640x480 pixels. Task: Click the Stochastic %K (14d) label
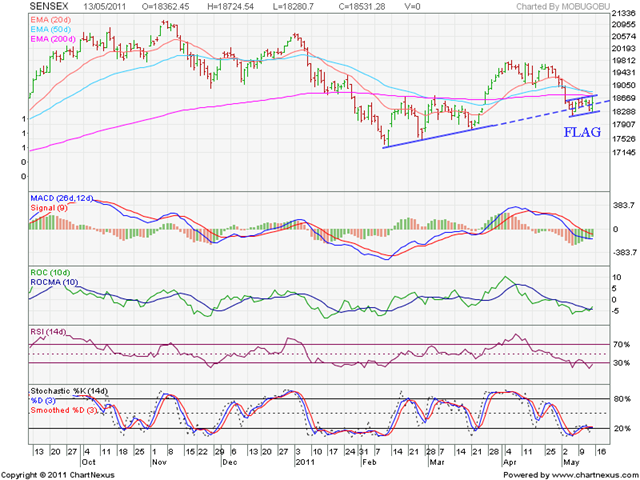(x=69, y=391)
